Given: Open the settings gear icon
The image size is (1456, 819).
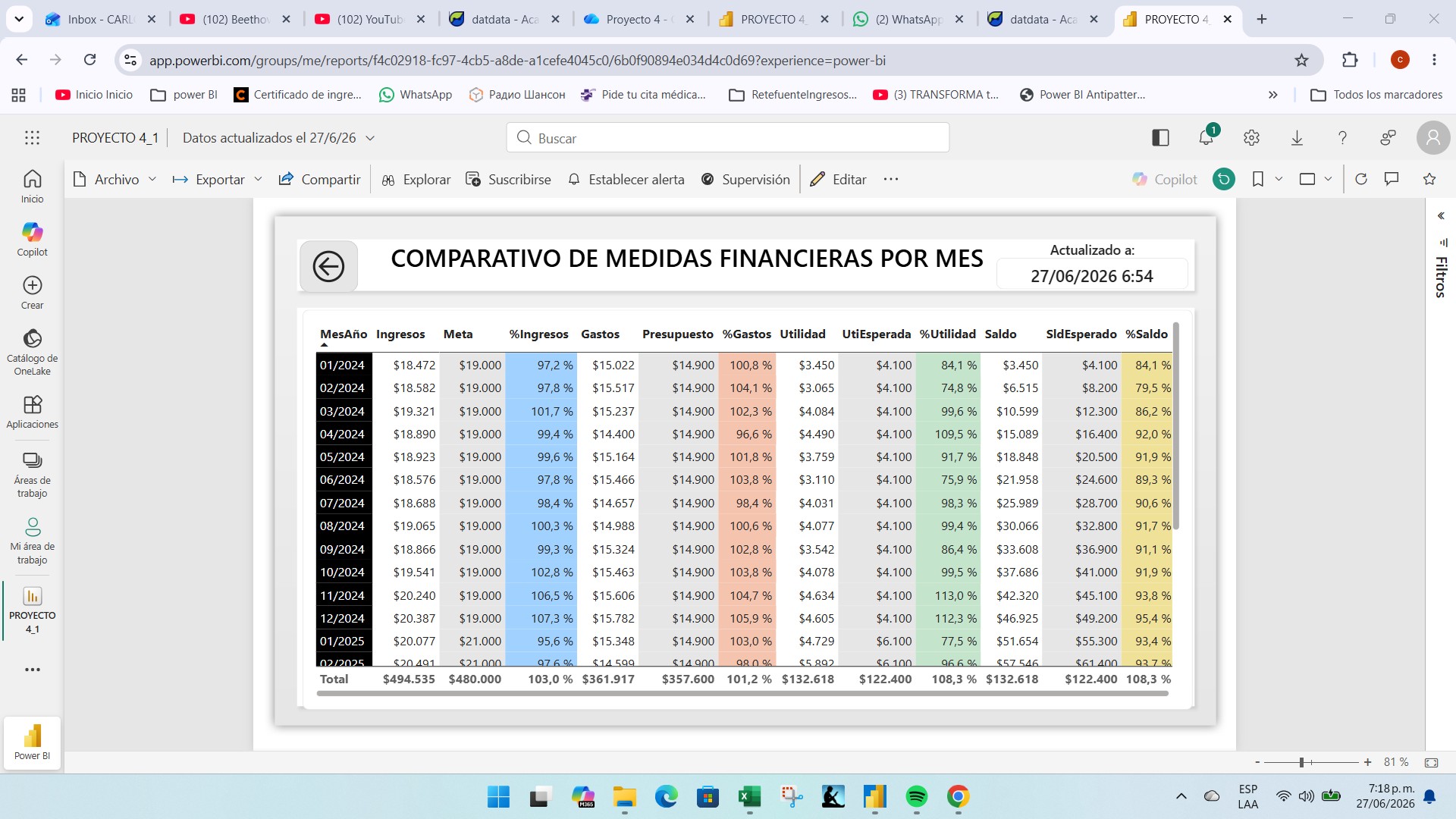Looking at the screenshot, I should tap(1251, 137).
